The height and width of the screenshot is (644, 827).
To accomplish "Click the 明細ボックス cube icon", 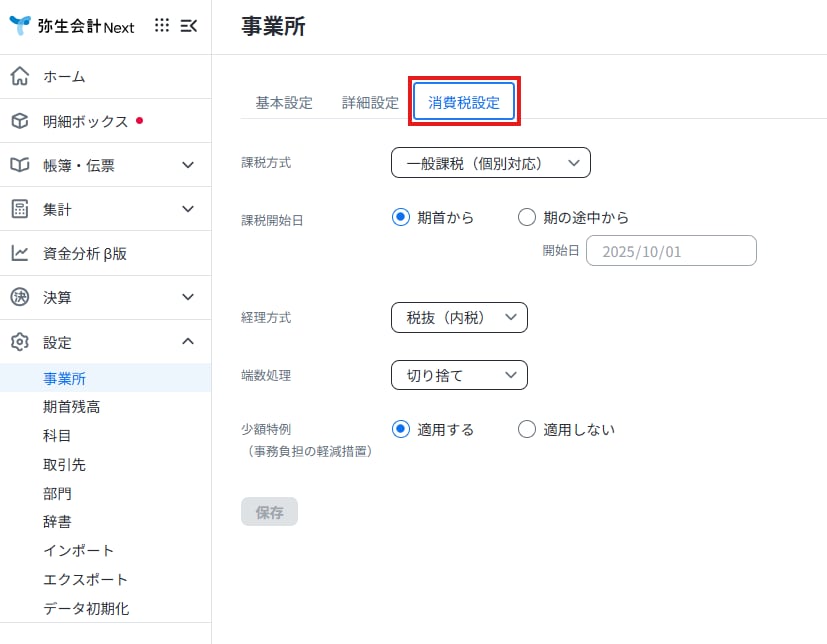I will tap(20, 121).
